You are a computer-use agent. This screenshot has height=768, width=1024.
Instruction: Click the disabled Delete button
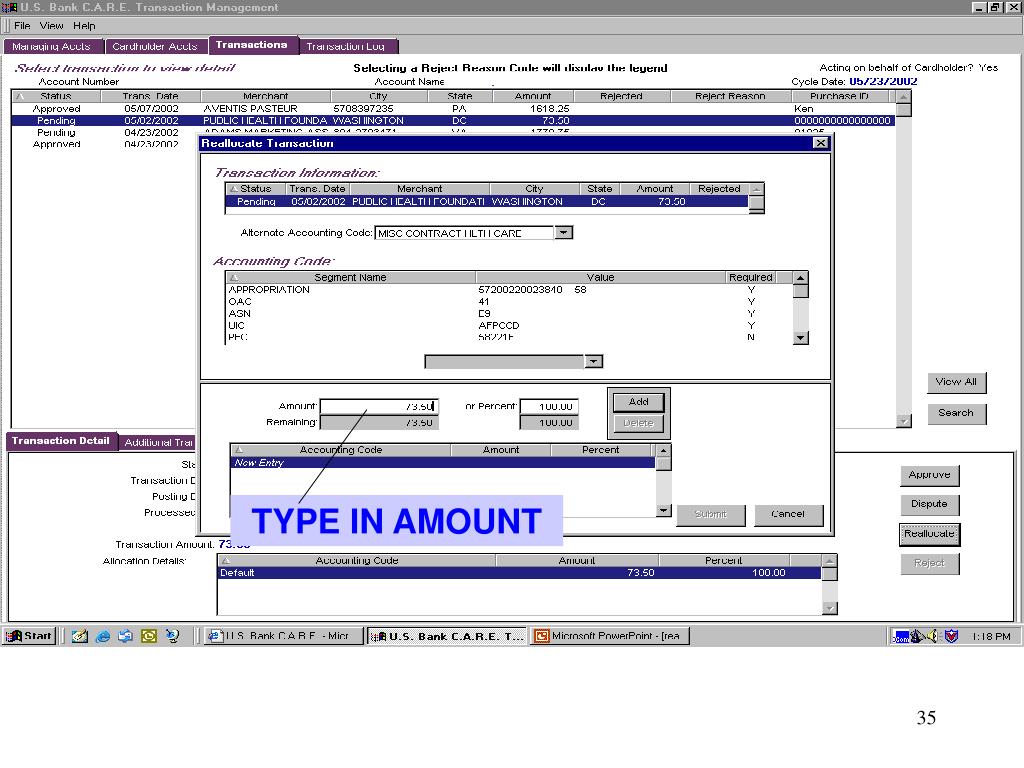(639, 423)
